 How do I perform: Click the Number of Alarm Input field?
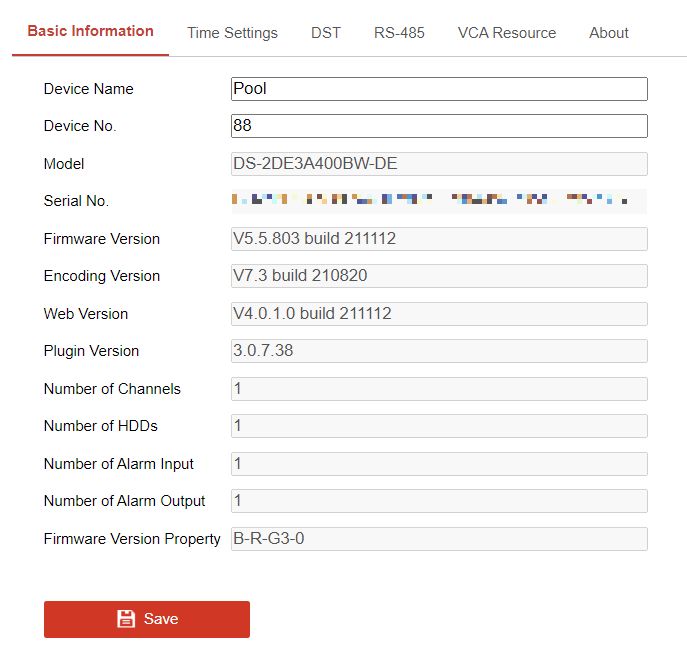[x=439, y=464]
